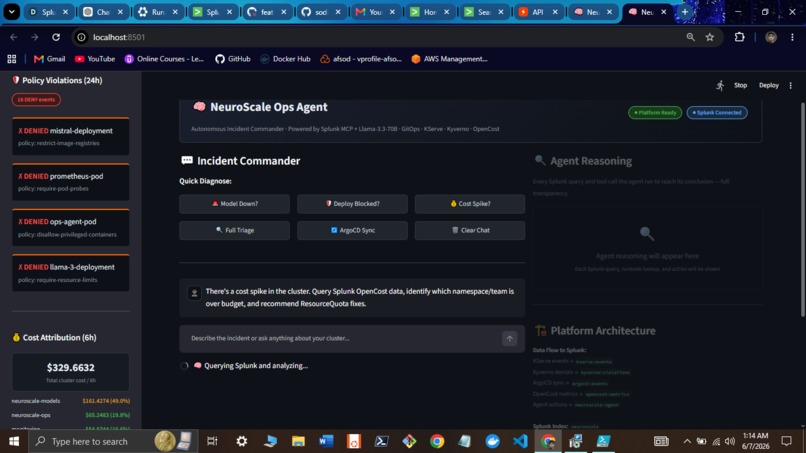Select the DENIED prometheus-pod violation card
806x453 pixels.
71,182
